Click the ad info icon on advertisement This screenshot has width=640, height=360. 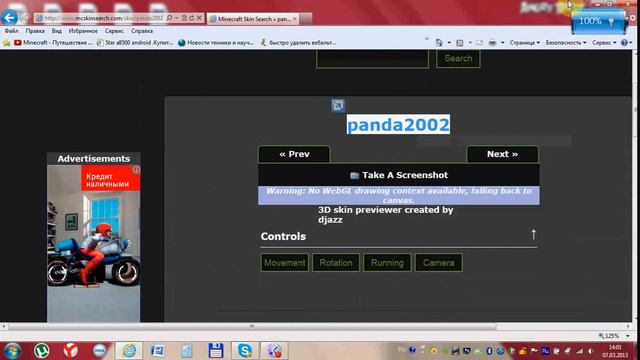pyautogui.click(x=136, y=169)
